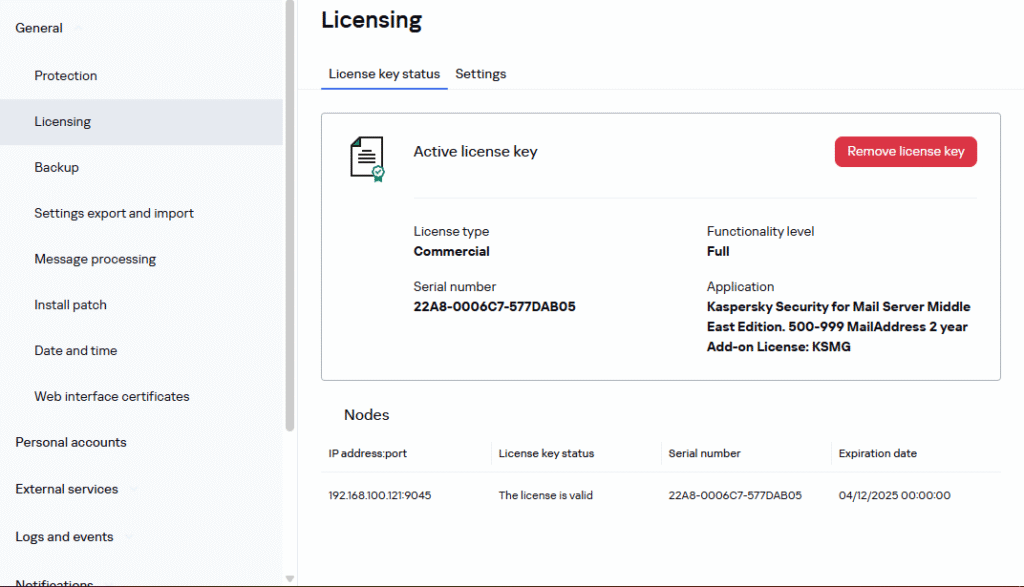Click Remove license key button

[x=905, y=151]
